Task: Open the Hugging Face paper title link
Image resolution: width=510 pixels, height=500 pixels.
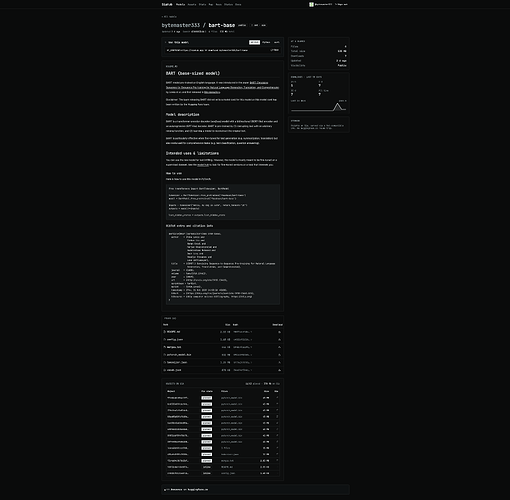Action: (x=222, y=85)
